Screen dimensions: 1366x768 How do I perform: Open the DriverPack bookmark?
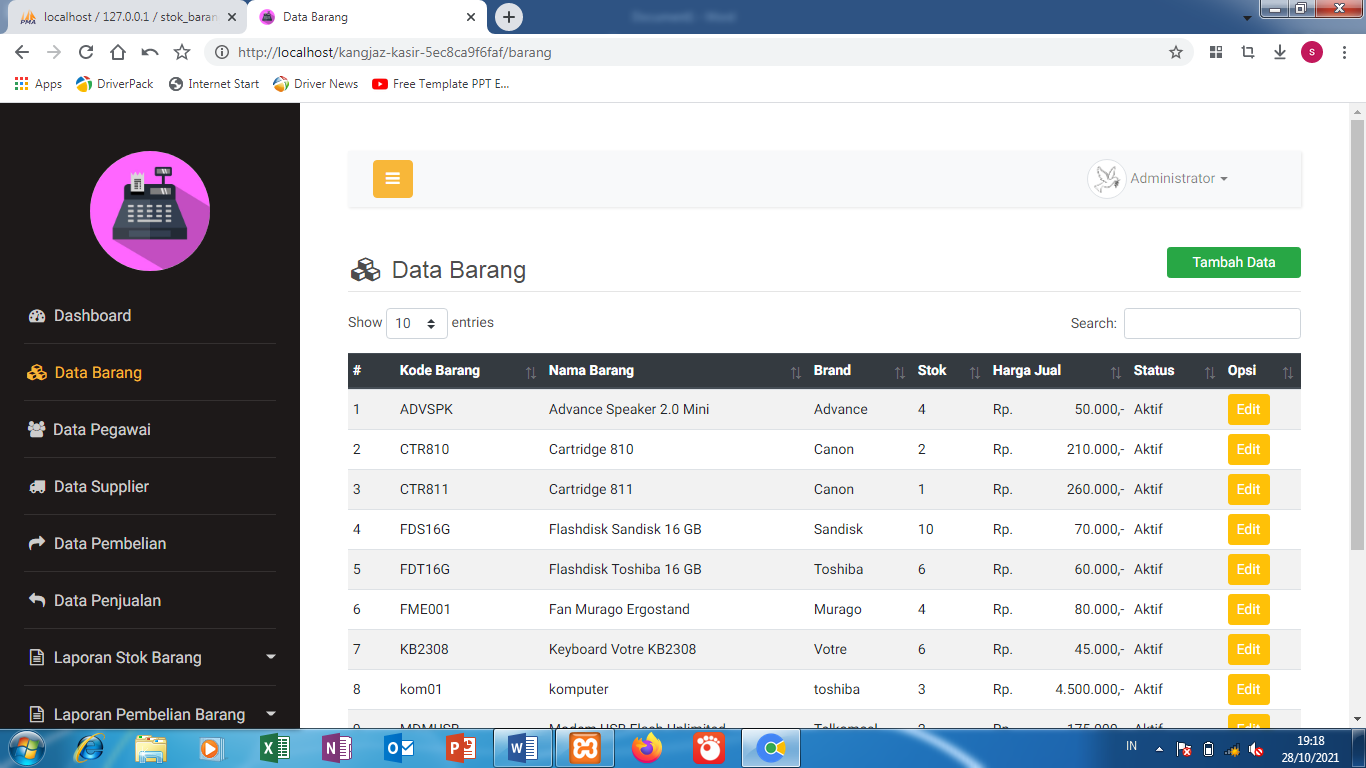(x=115, y=84)
